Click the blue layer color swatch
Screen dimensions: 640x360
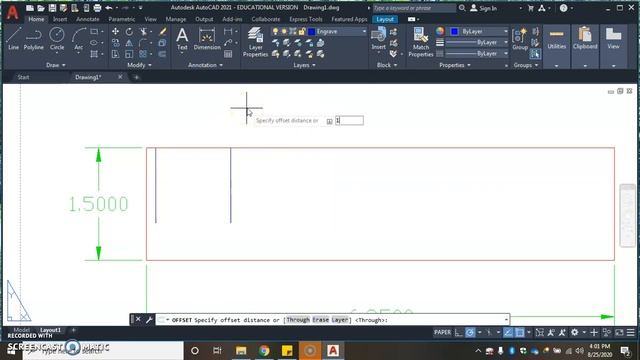tap(311, 31)
